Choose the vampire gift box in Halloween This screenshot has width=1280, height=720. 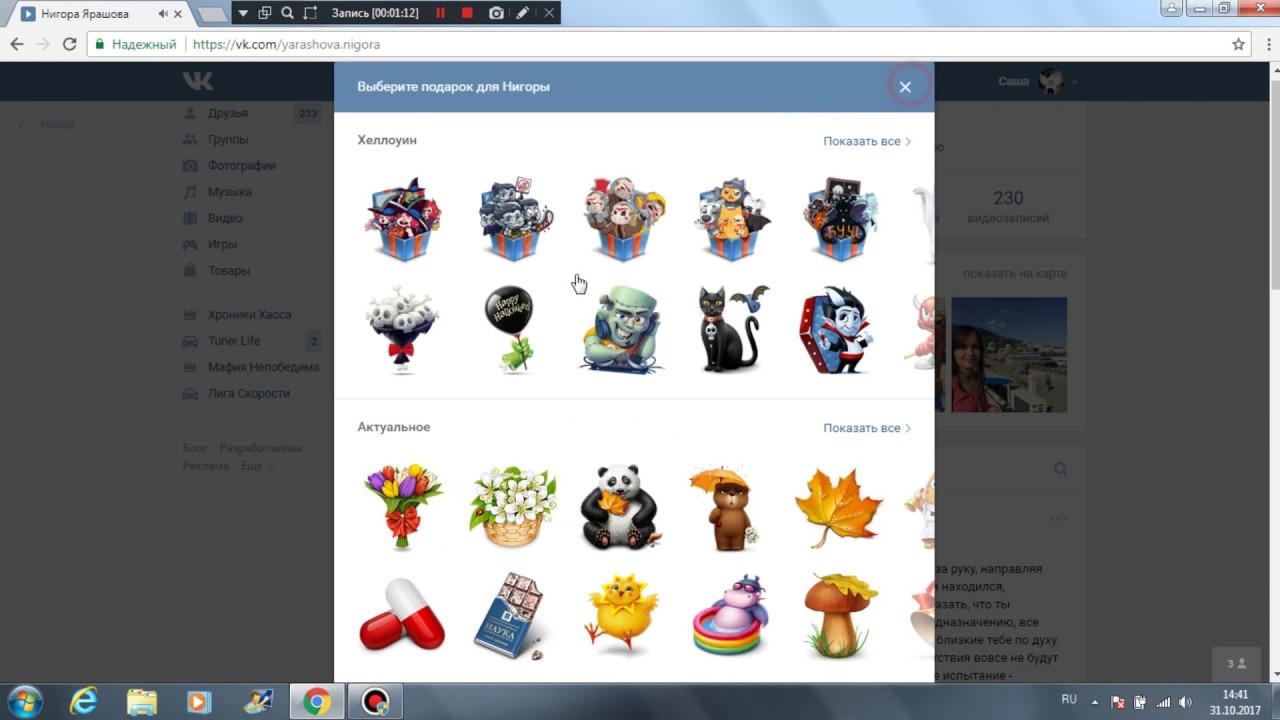pos(513,219)
